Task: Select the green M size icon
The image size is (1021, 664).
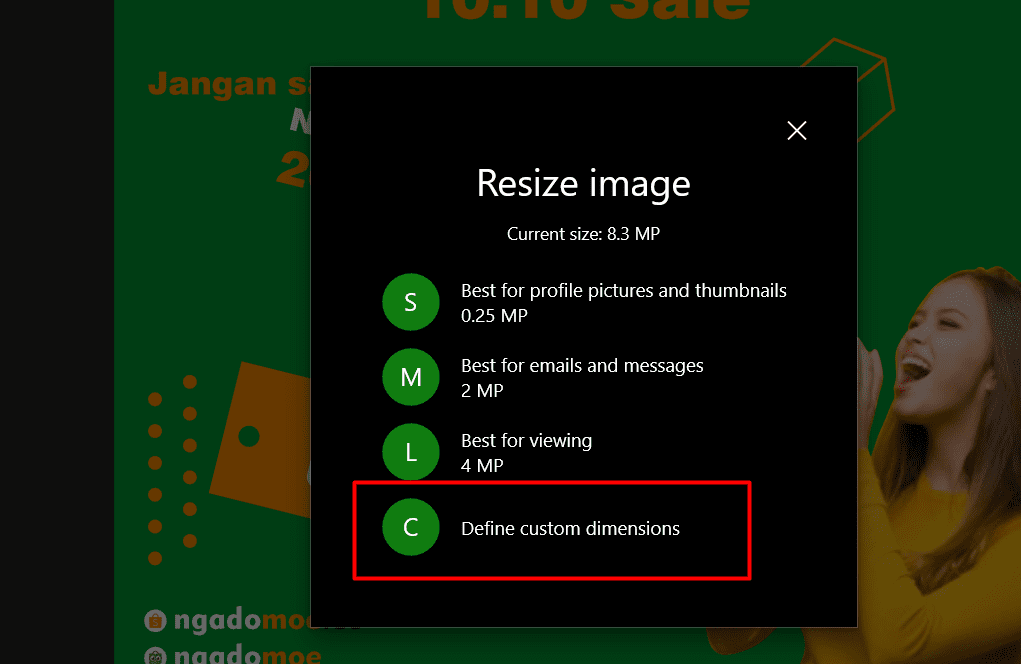Action: [x=410, y=377]
